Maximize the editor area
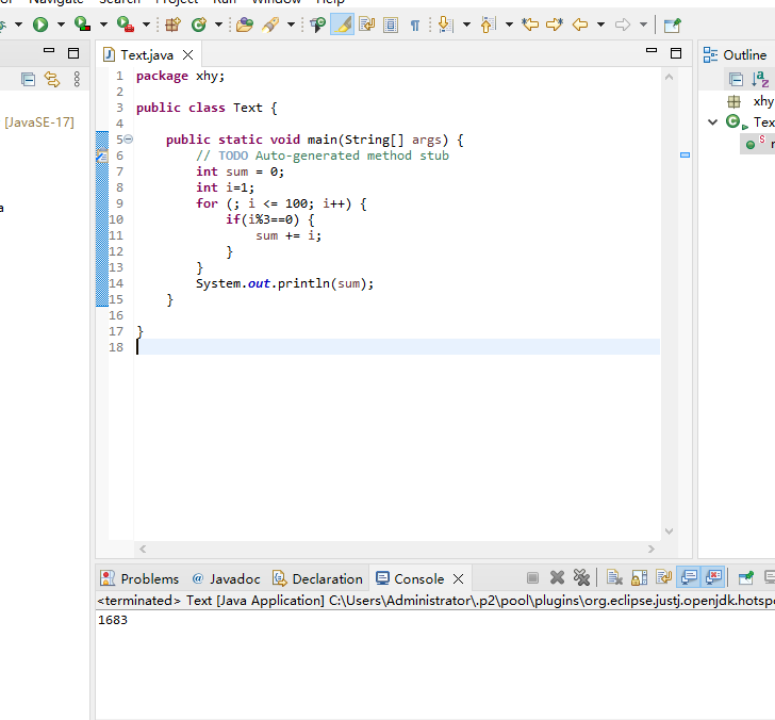775x720 pixels. pyautogui.click(x=676, y=53)
